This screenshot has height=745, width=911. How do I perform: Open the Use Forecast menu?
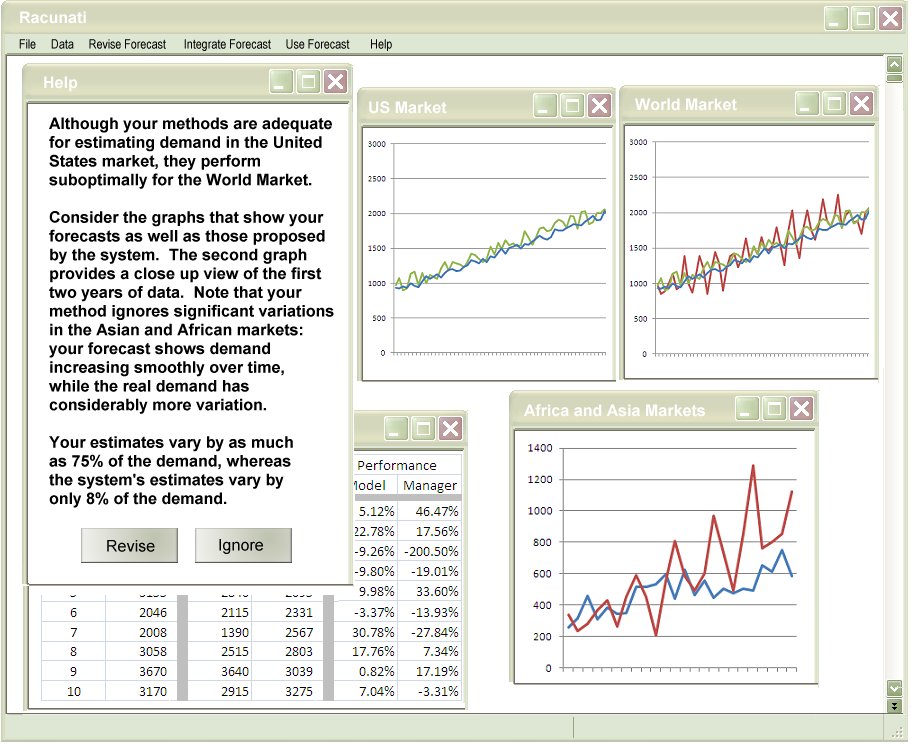(x=317, y=44)
